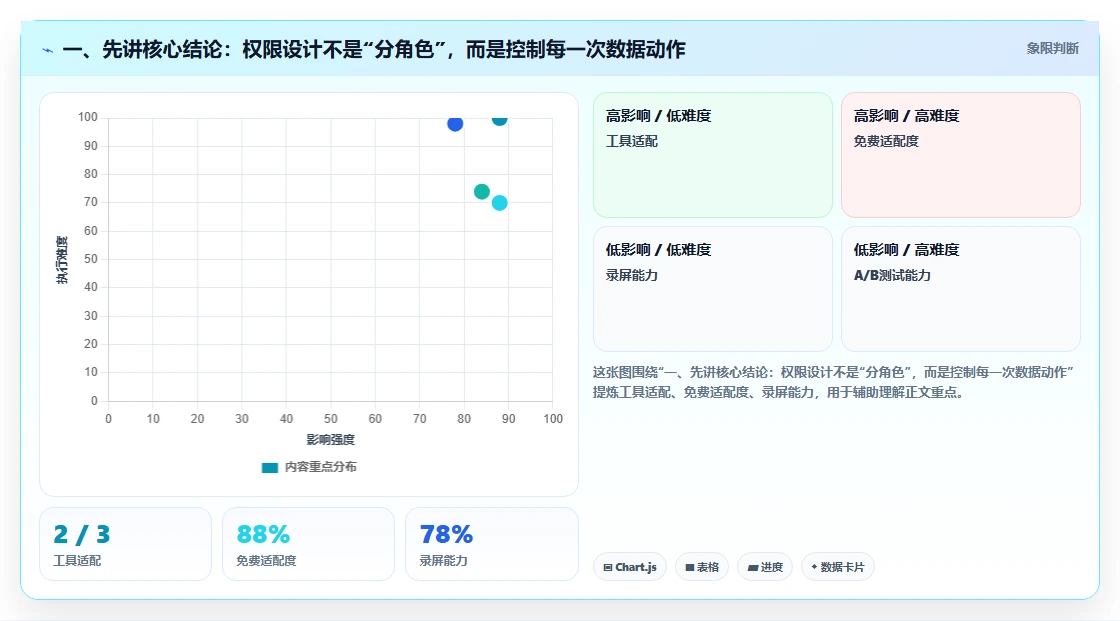Open the 高影响 / 高难度 quadrant card
Screen dimensions: 1120x621
961,155
